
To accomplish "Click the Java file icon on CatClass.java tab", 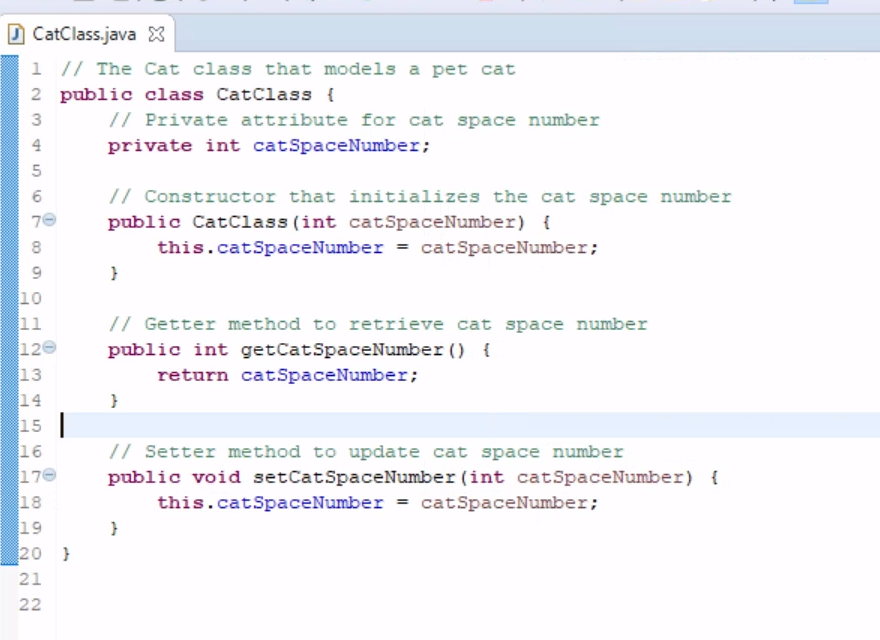I will 15,33.
